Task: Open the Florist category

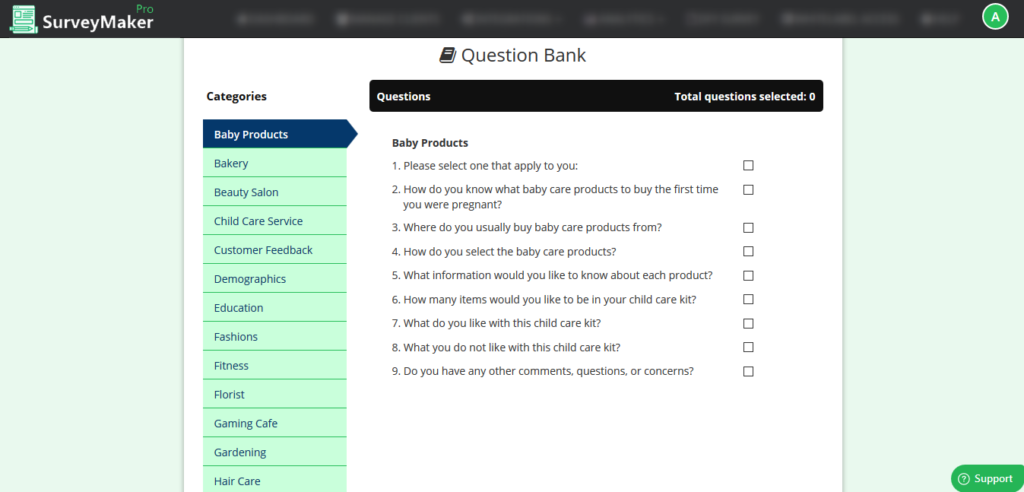Action: tap(275, 394)
